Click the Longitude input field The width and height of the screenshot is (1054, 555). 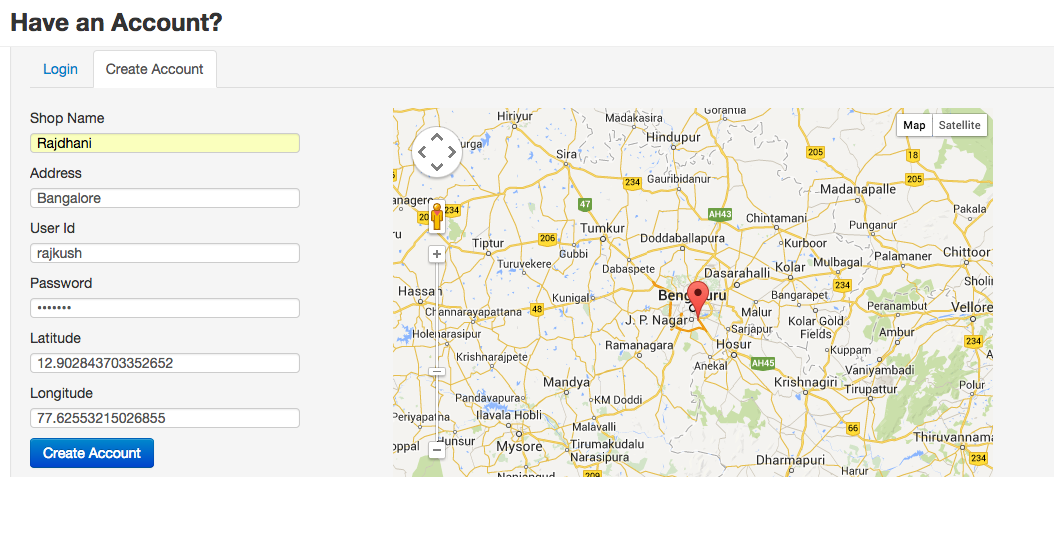(165, 419)
